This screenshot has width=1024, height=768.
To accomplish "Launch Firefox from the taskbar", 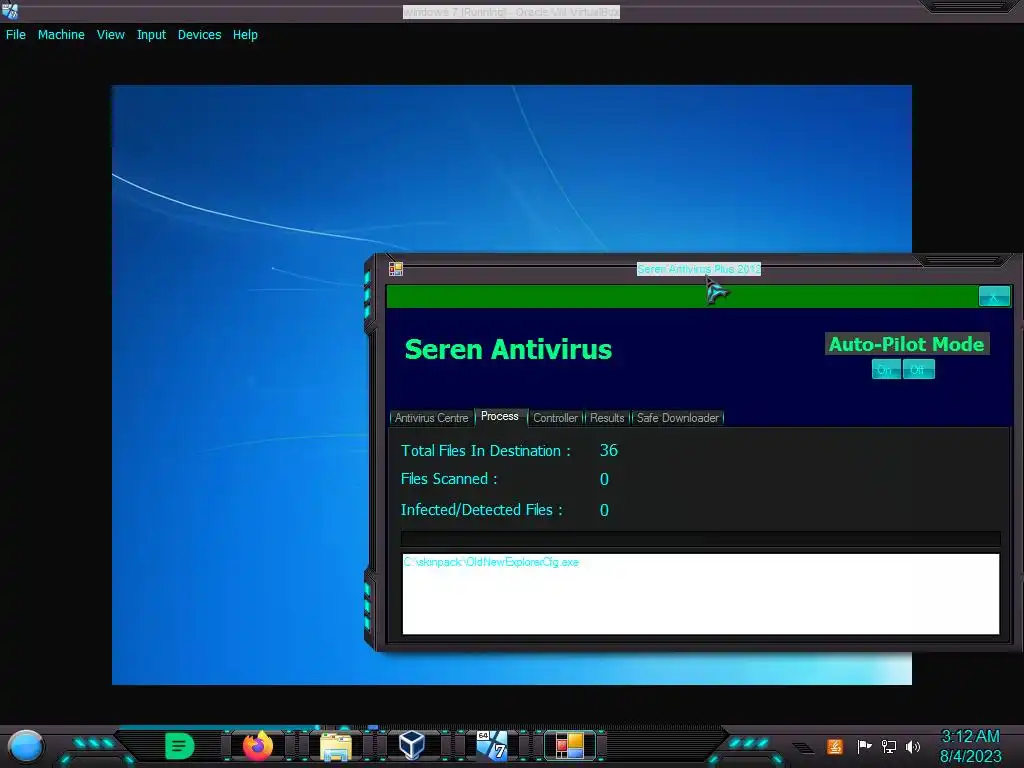I will (x=257, y=746).
